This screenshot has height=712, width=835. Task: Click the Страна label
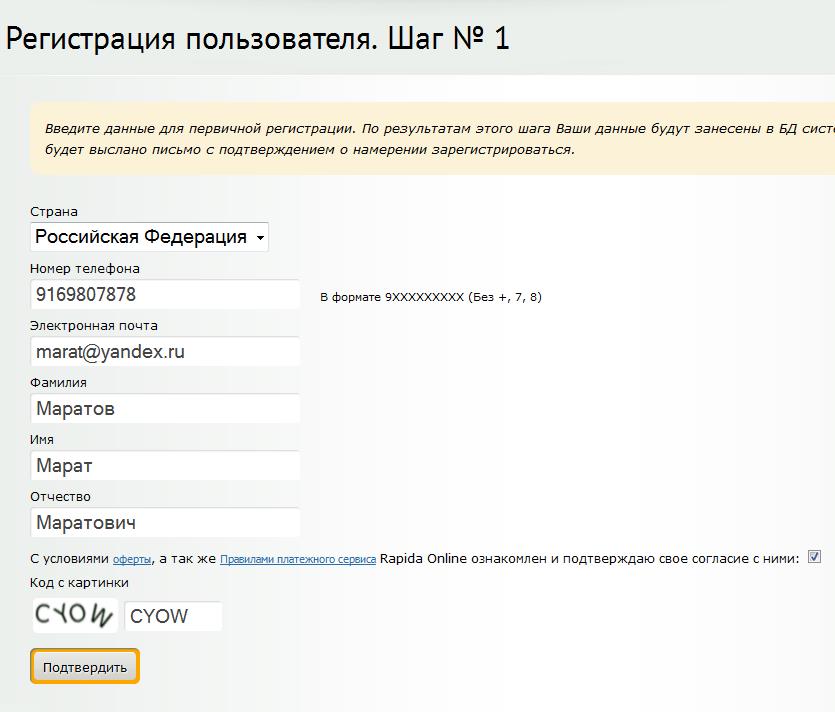point(54,212)
